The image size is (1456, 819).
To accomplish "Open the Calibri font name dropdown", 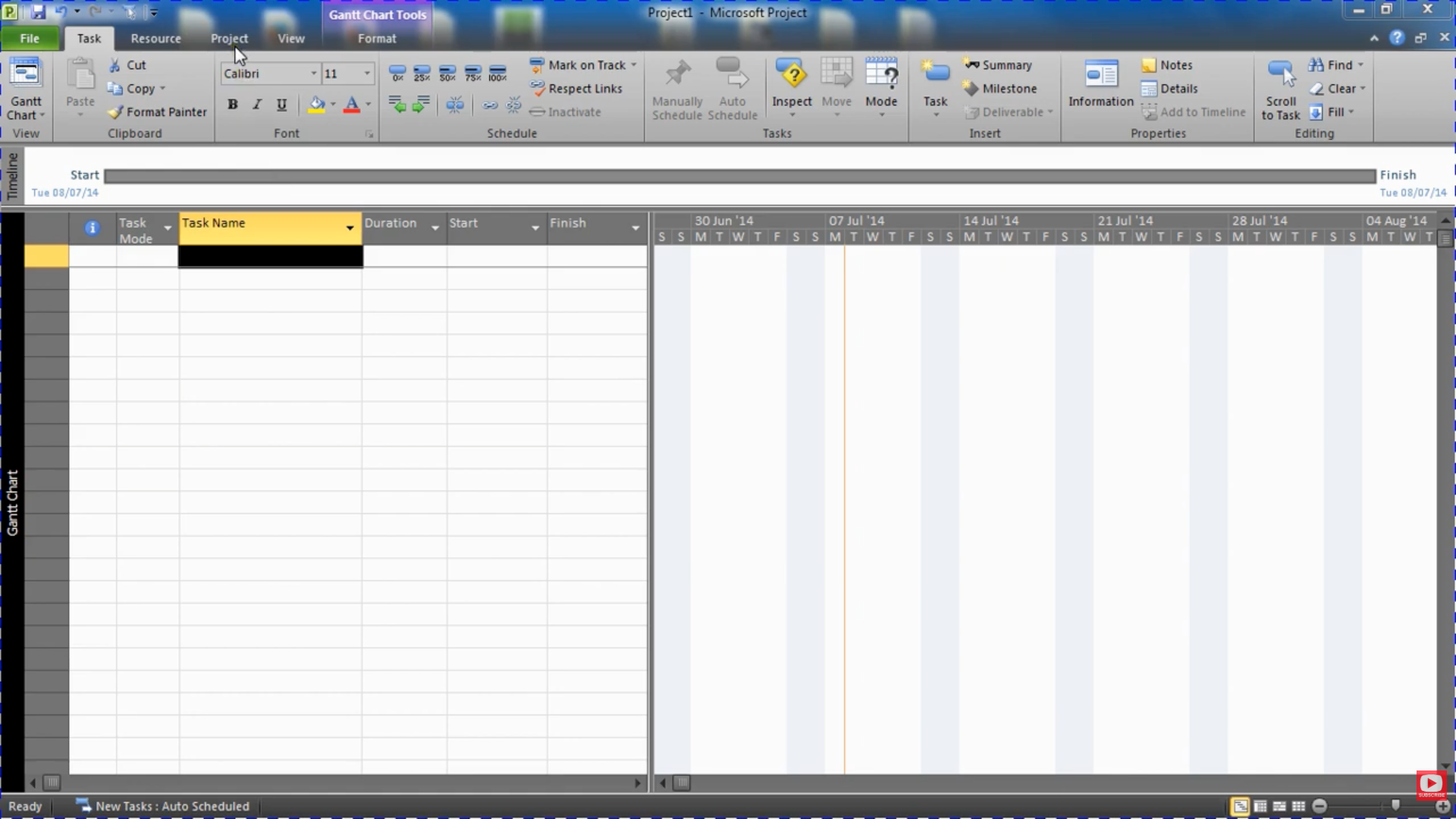I will point(313,74).
